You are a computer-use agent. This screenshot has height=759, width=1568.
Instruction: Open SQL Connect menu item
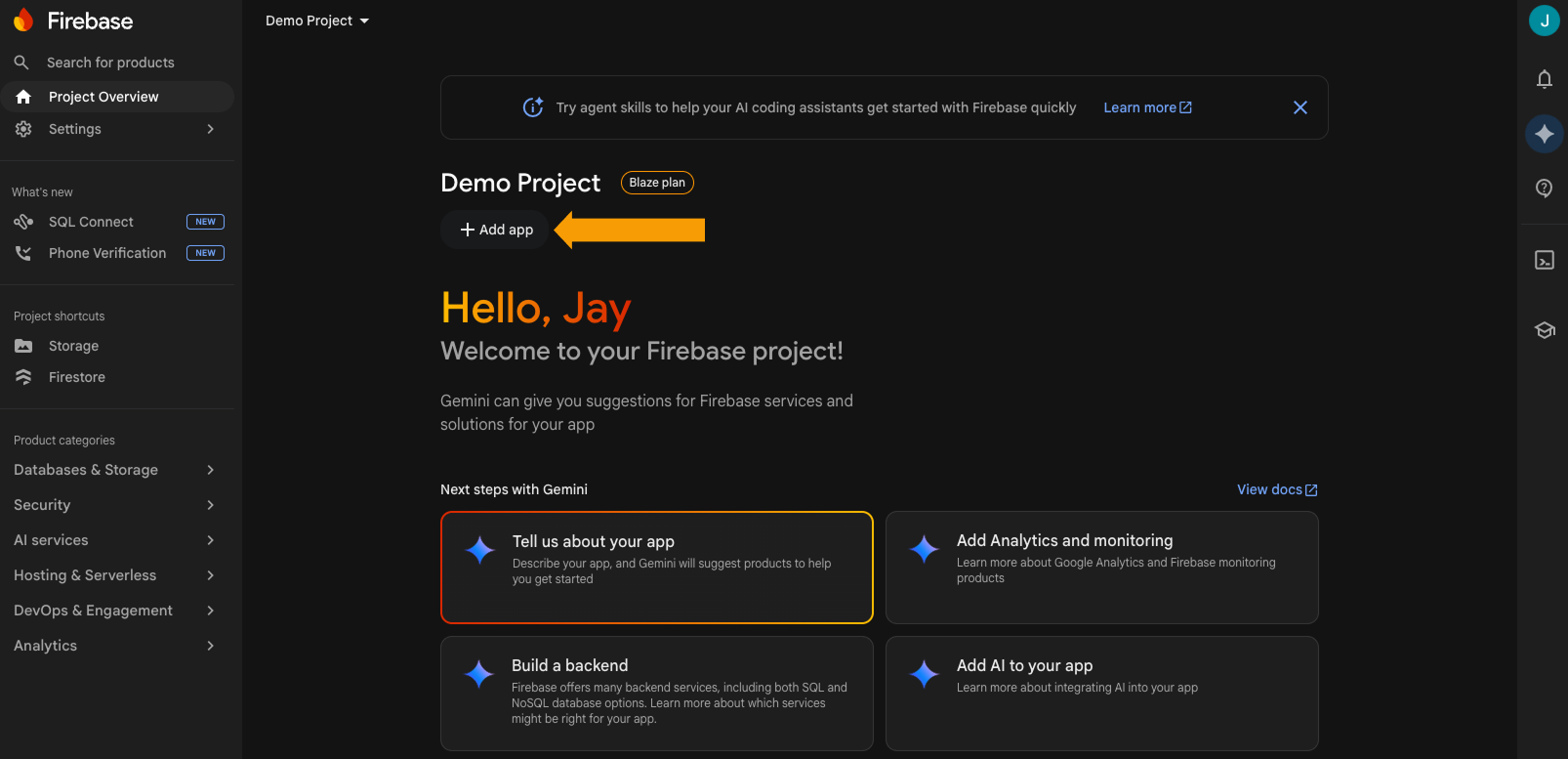pyautogui.click(x=117, y=222)
